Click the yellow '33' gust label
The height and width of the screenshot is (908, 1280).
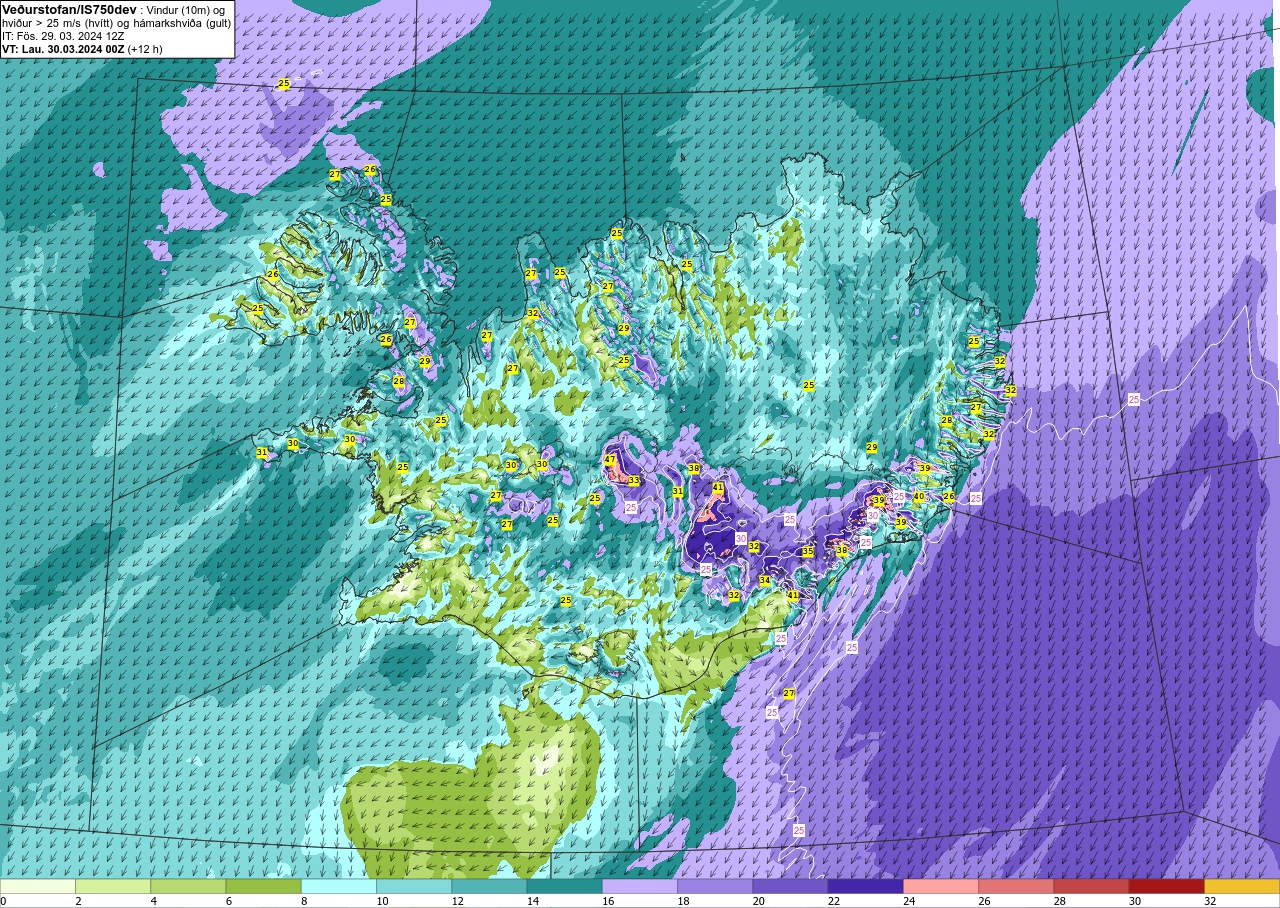634,481
